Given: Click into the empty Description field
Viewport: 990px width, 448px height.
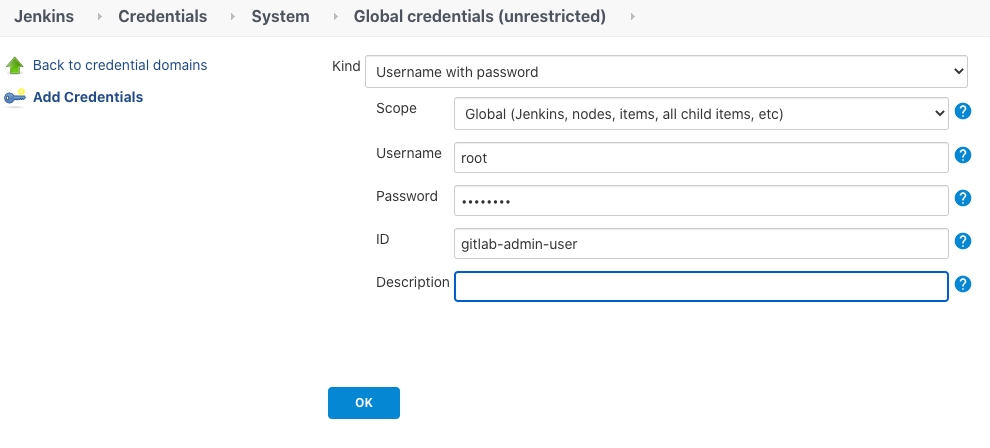Looking at the screenshot, I should [x=700, y=287].
